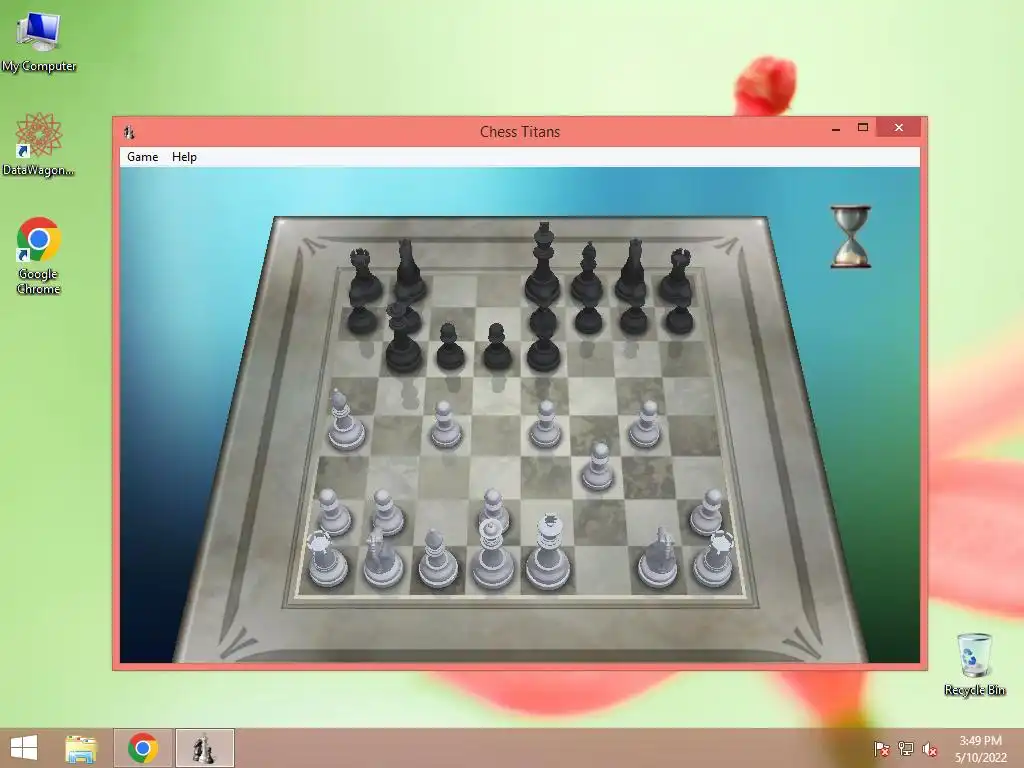Click the black knight next to the right black rook
The image size is (1024, 768).
click(632, 270)
